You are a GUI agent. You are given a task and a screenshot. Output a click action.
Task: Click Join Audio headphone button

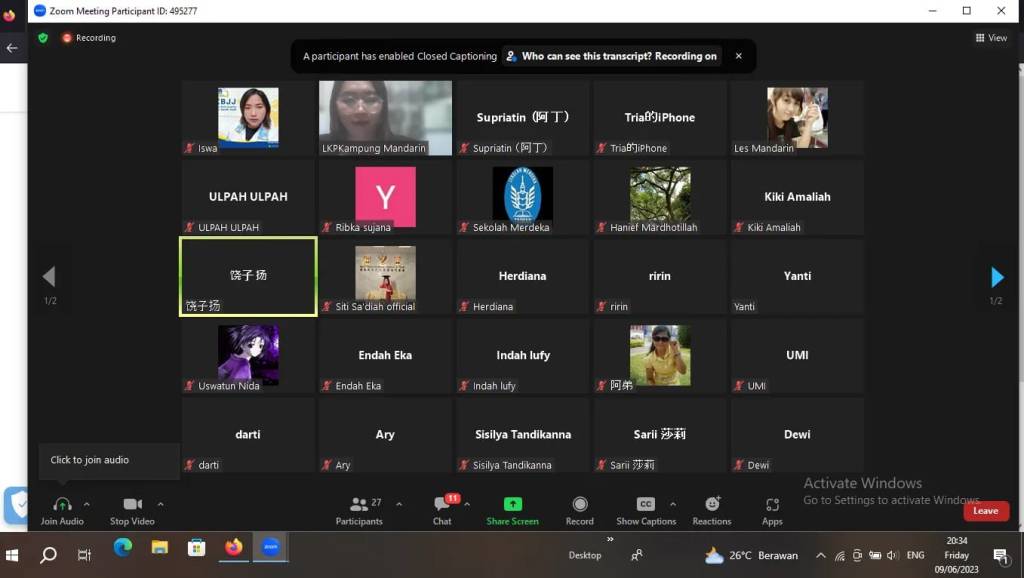pos(62,505)
